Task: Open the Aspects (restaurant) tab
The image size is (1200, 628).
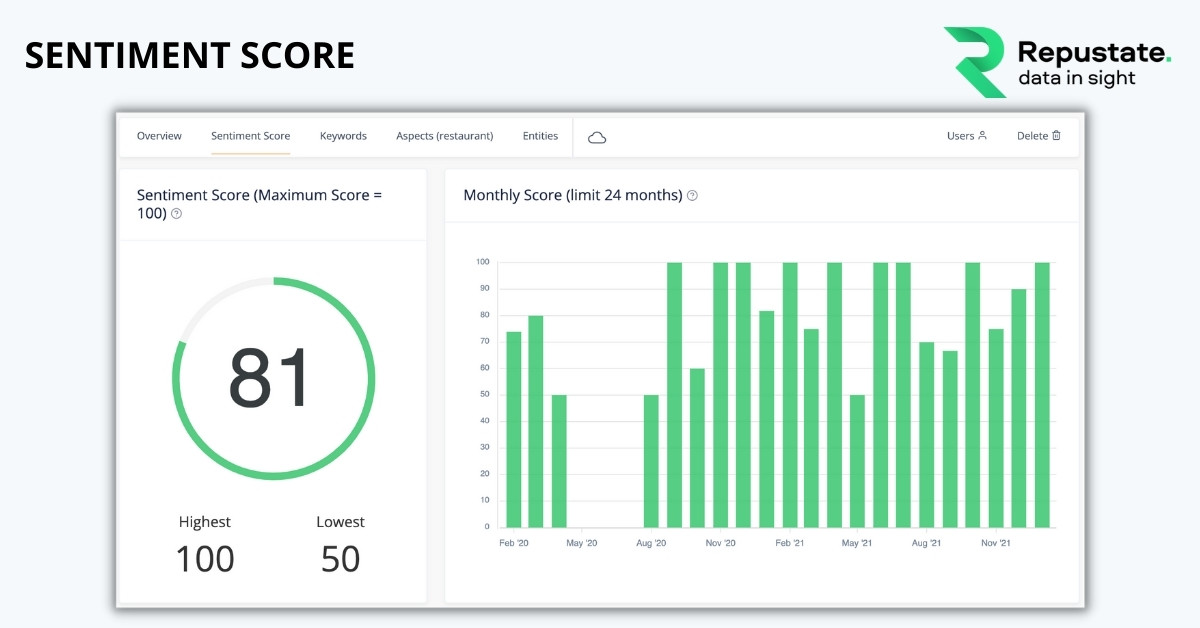Action: pyautogui.click(x=444, y=136)
